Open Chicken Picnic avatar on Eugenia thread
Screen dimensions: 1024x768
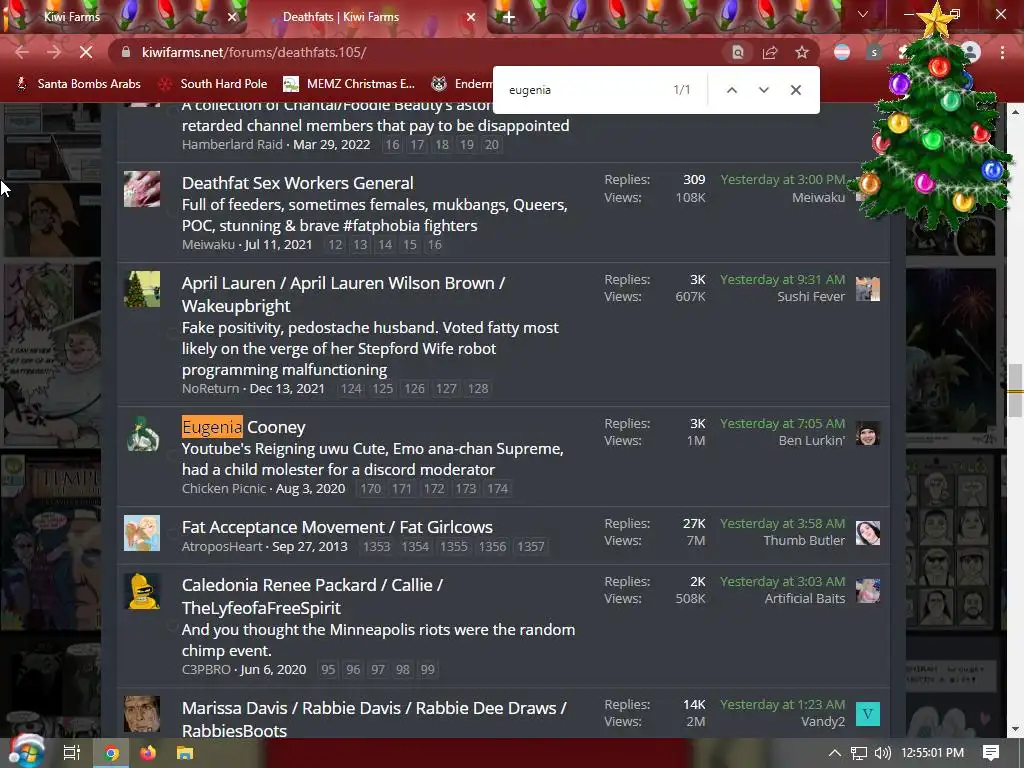click(x=142, y=433)
